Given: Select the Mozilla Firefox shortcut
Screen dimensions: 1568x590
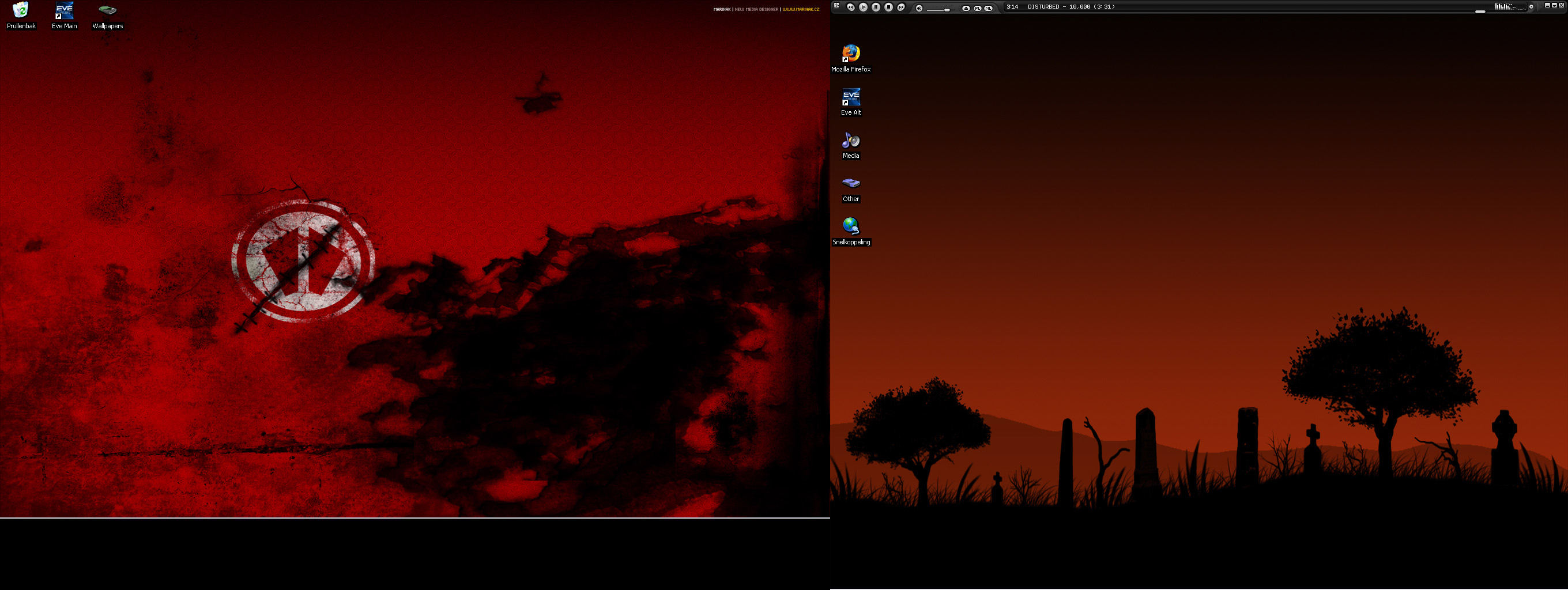Looking at the screenshot, I should click(851, 58).
